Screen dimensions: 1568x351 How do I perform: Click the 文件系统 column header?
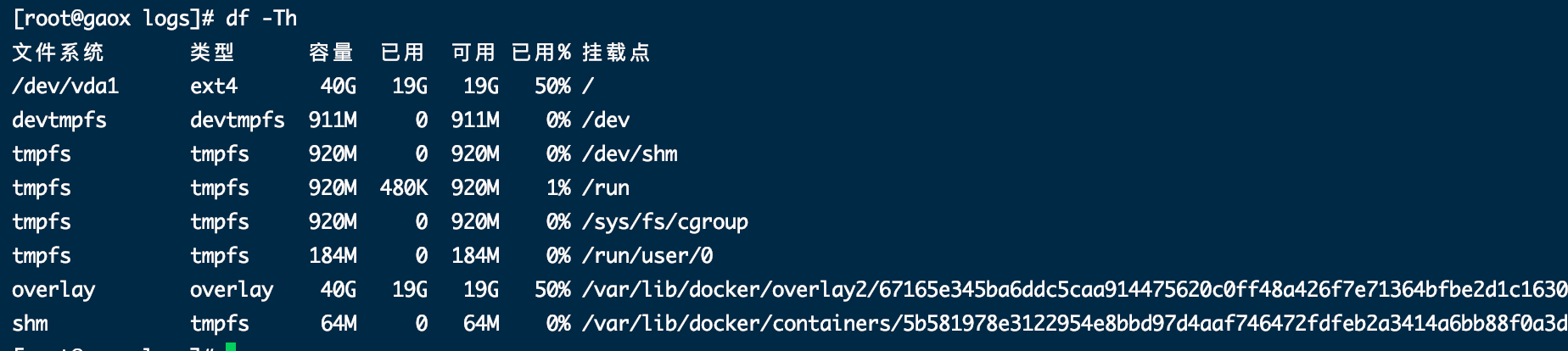click(x=58, y=53)
